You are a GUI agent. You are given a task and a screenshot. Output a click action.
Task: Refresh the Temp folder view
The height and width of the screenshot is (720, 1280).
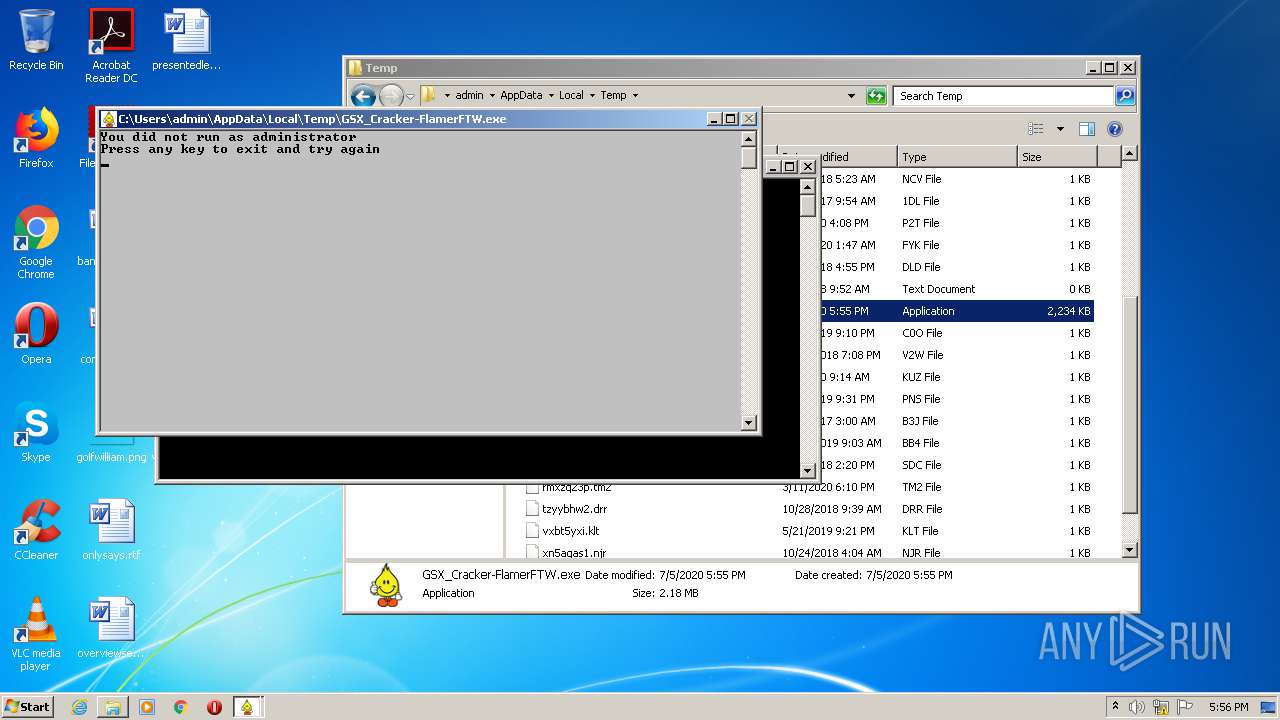876,96
